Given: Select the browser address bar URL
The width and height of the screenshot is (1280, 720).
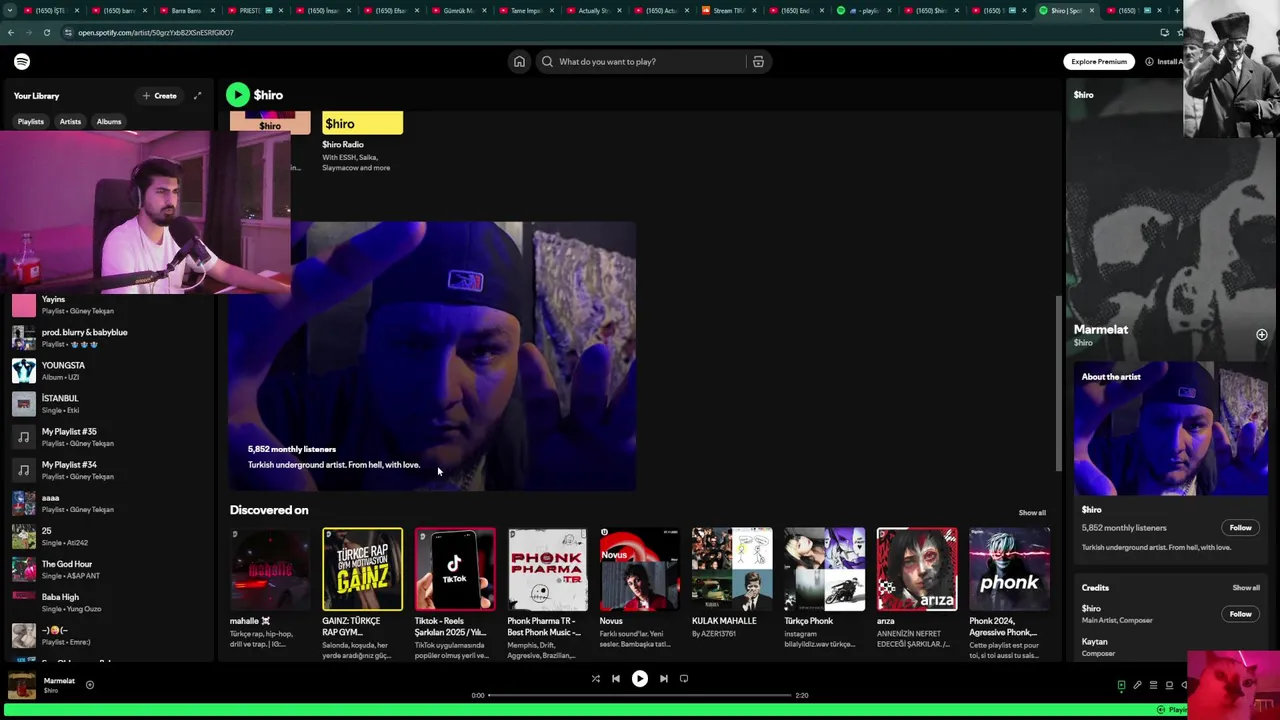Looking at the screenshot, I should click(x=156, y=32).
